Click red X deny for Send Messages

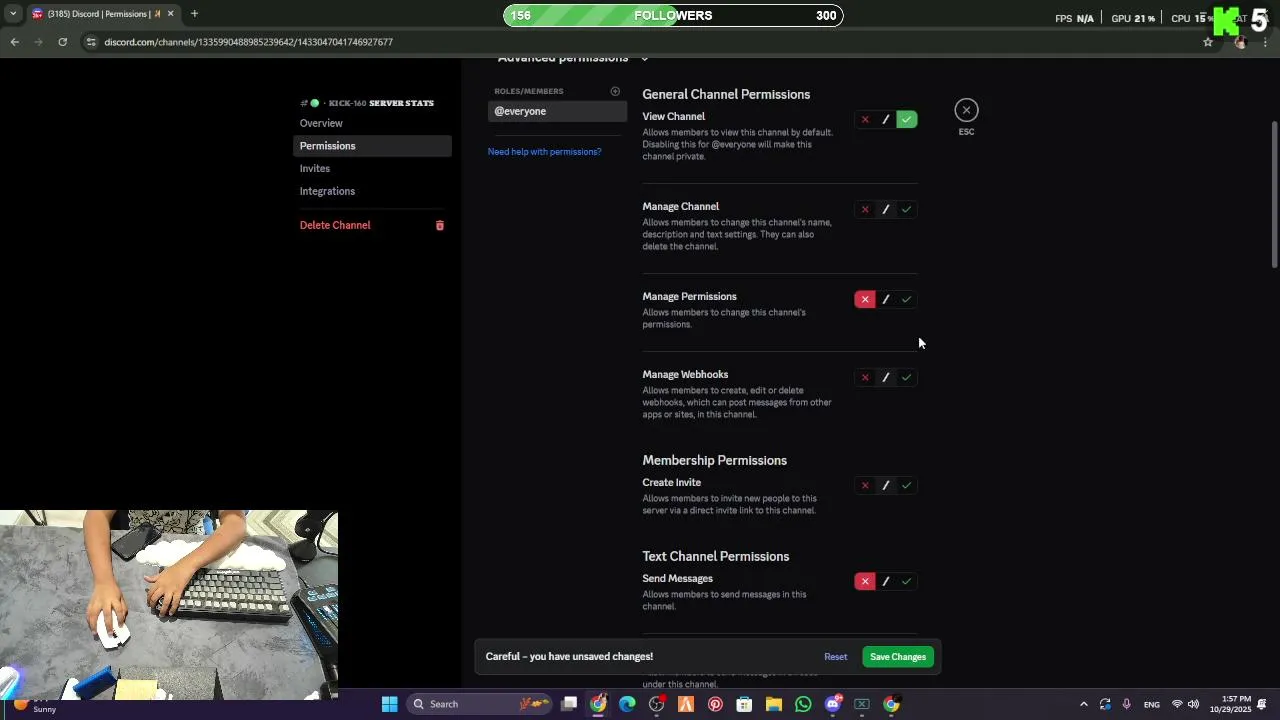(865, 582)
